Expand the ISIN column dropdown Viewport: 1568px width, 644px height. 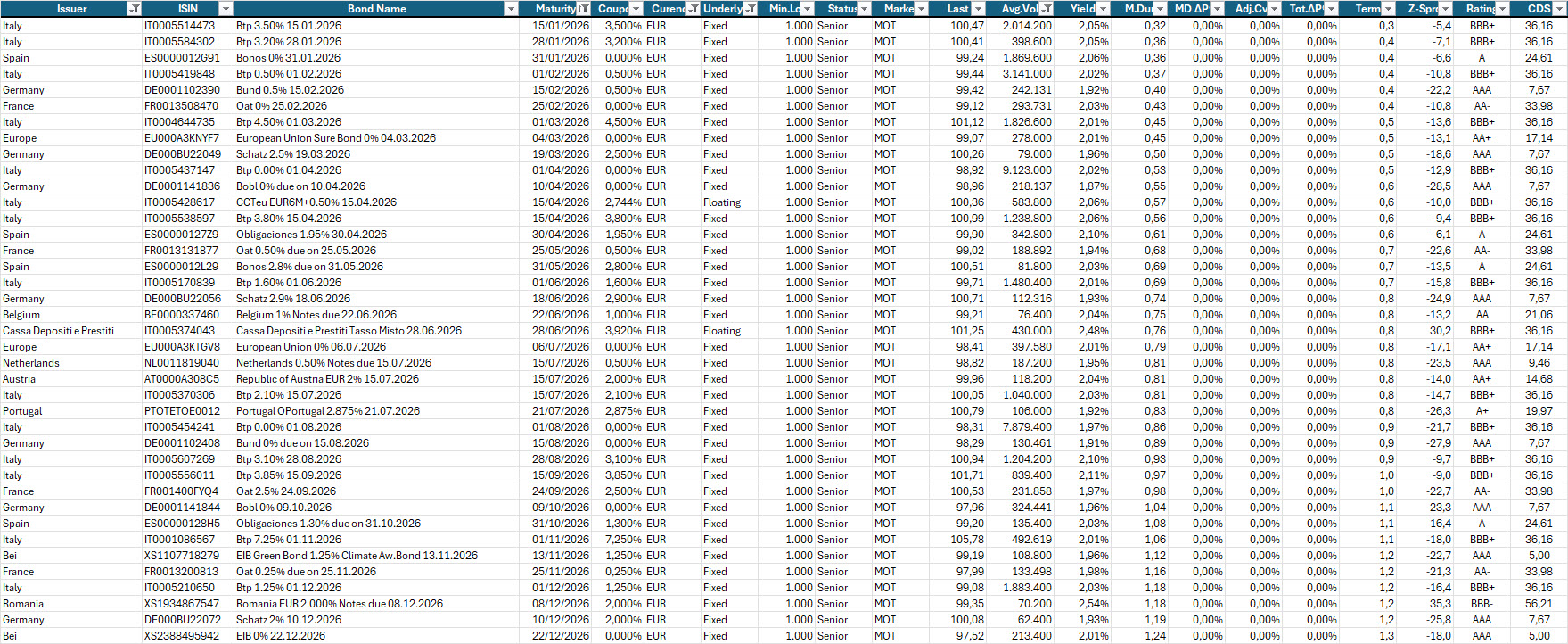point(226,9)
